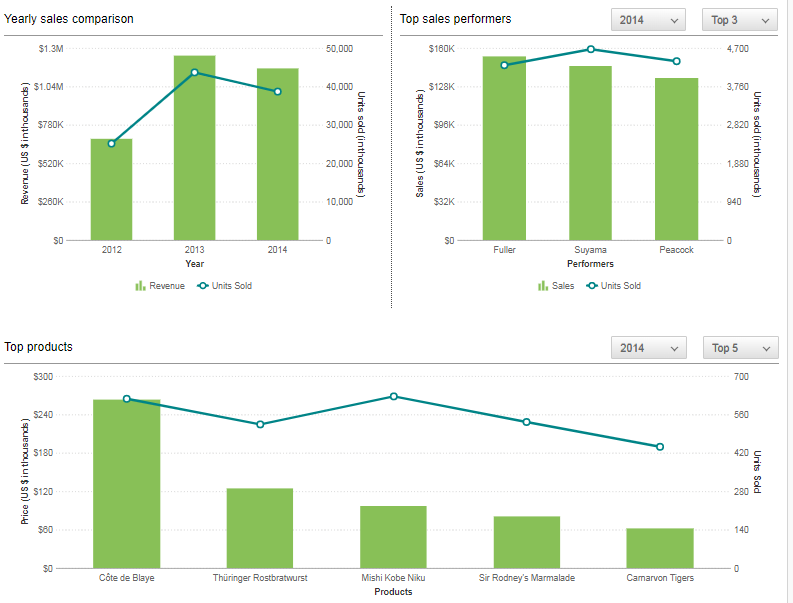Select the Thüringer Rostbratwurst bar

[260, 528]
